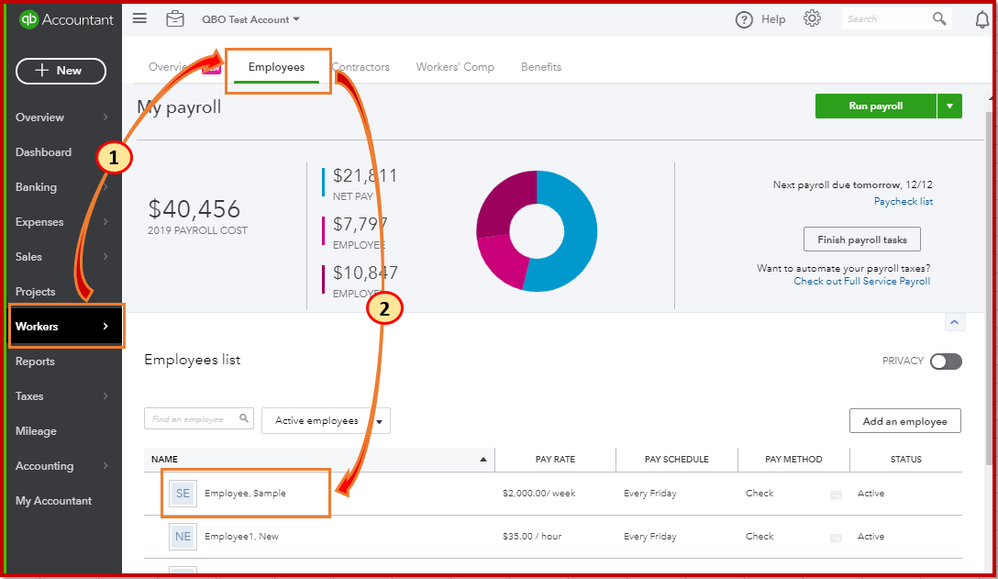Open the Employee1, New name
Viewport: 998px width, 579px height.
[241, 536]
